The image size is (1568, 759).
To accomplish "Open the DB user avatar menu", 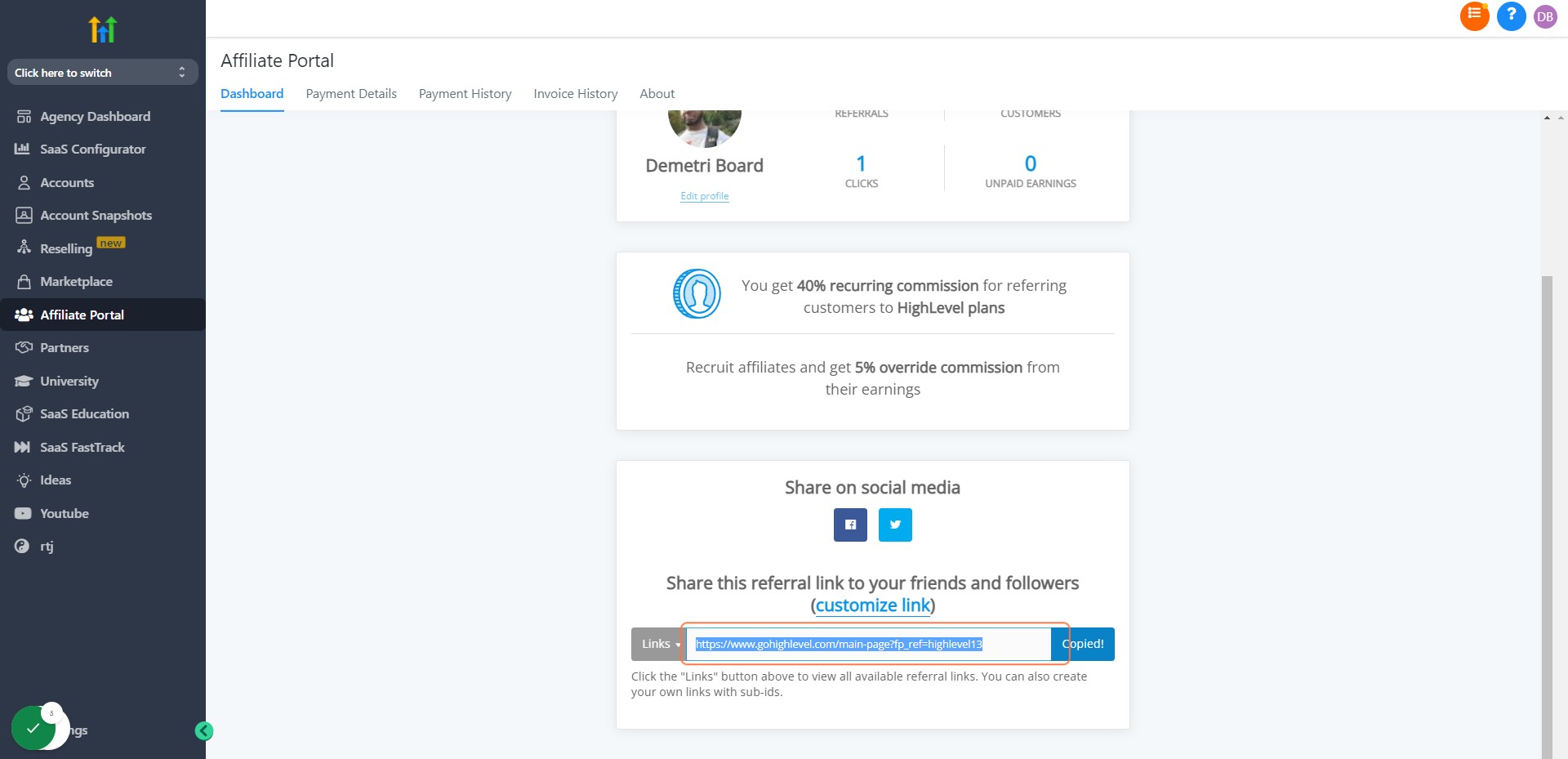I will tap(1545, 16).
